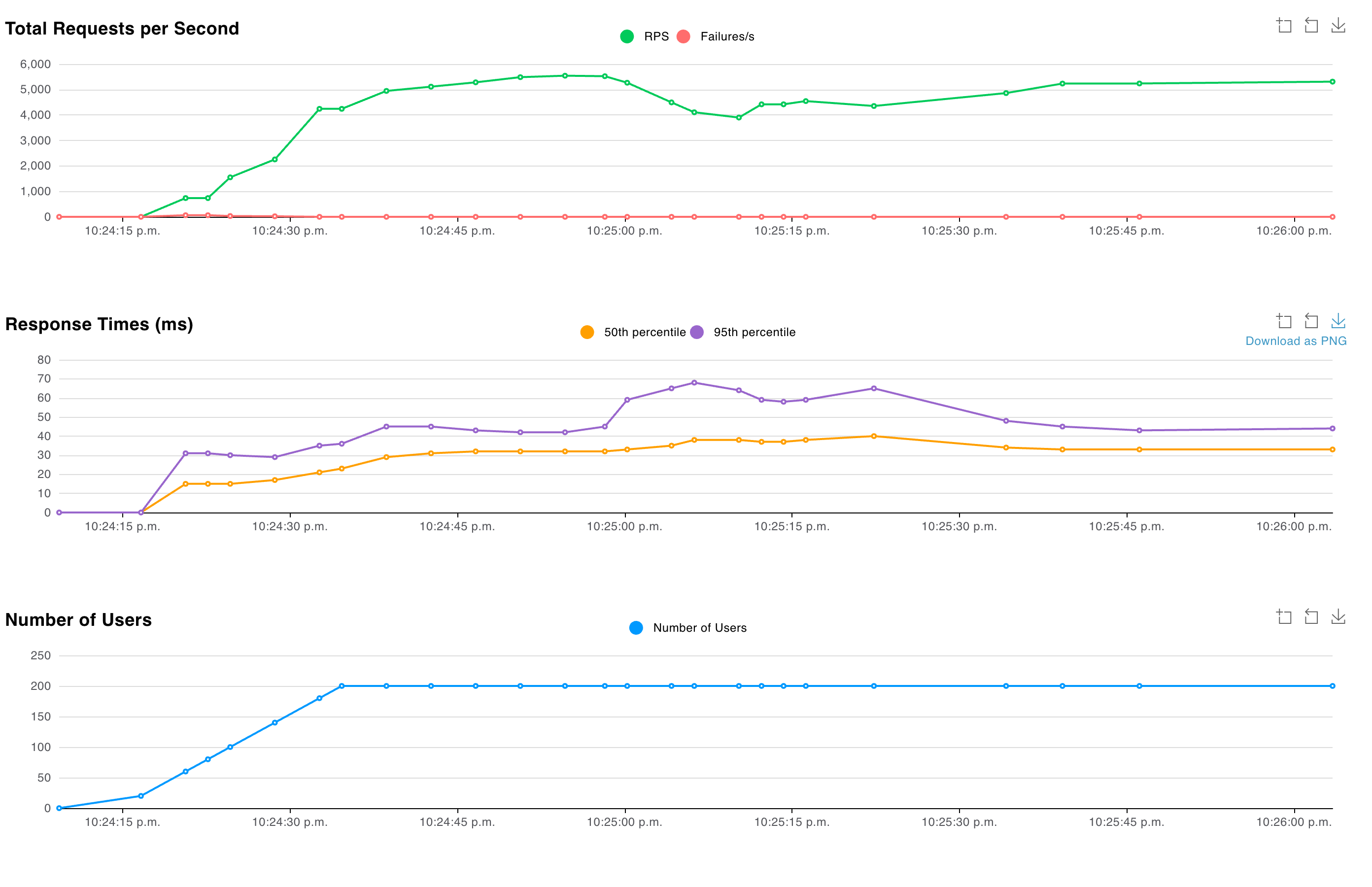1372x887 pixels.
Task: Download Number of Users chart as PNG
Action: [x=1338, y=616]
